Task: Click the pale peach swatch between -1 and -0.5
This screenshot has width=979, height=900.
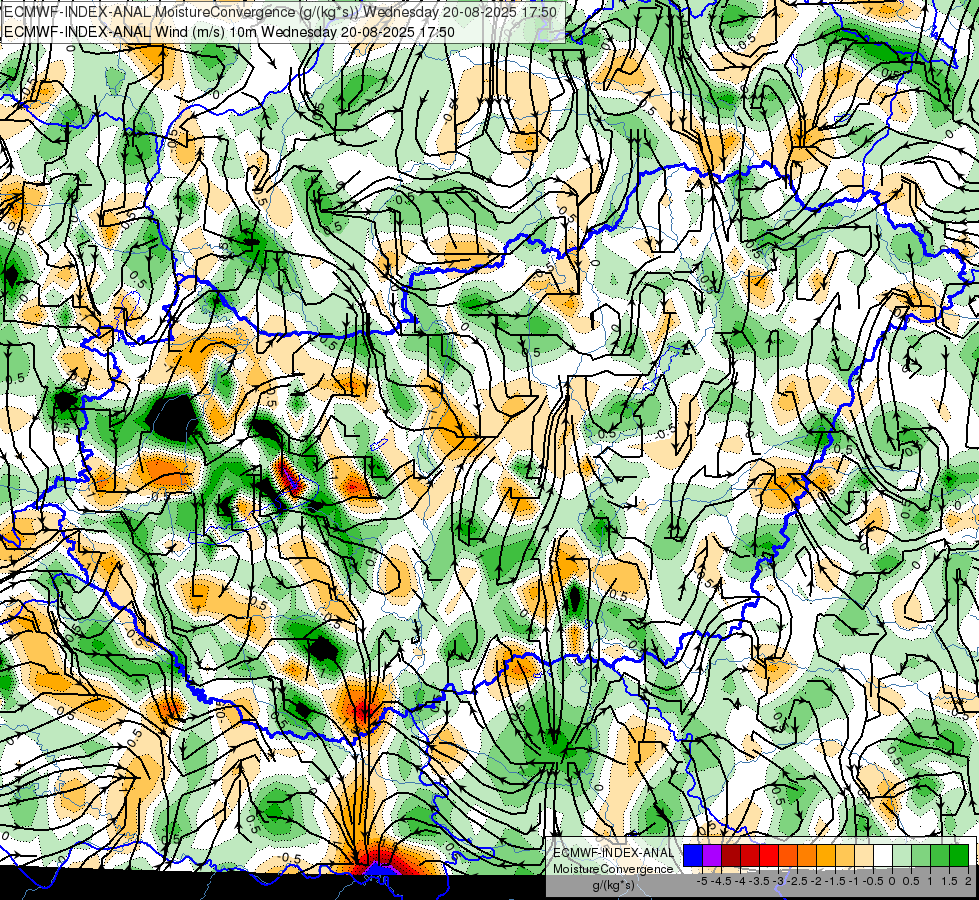Action: point(863,856)
